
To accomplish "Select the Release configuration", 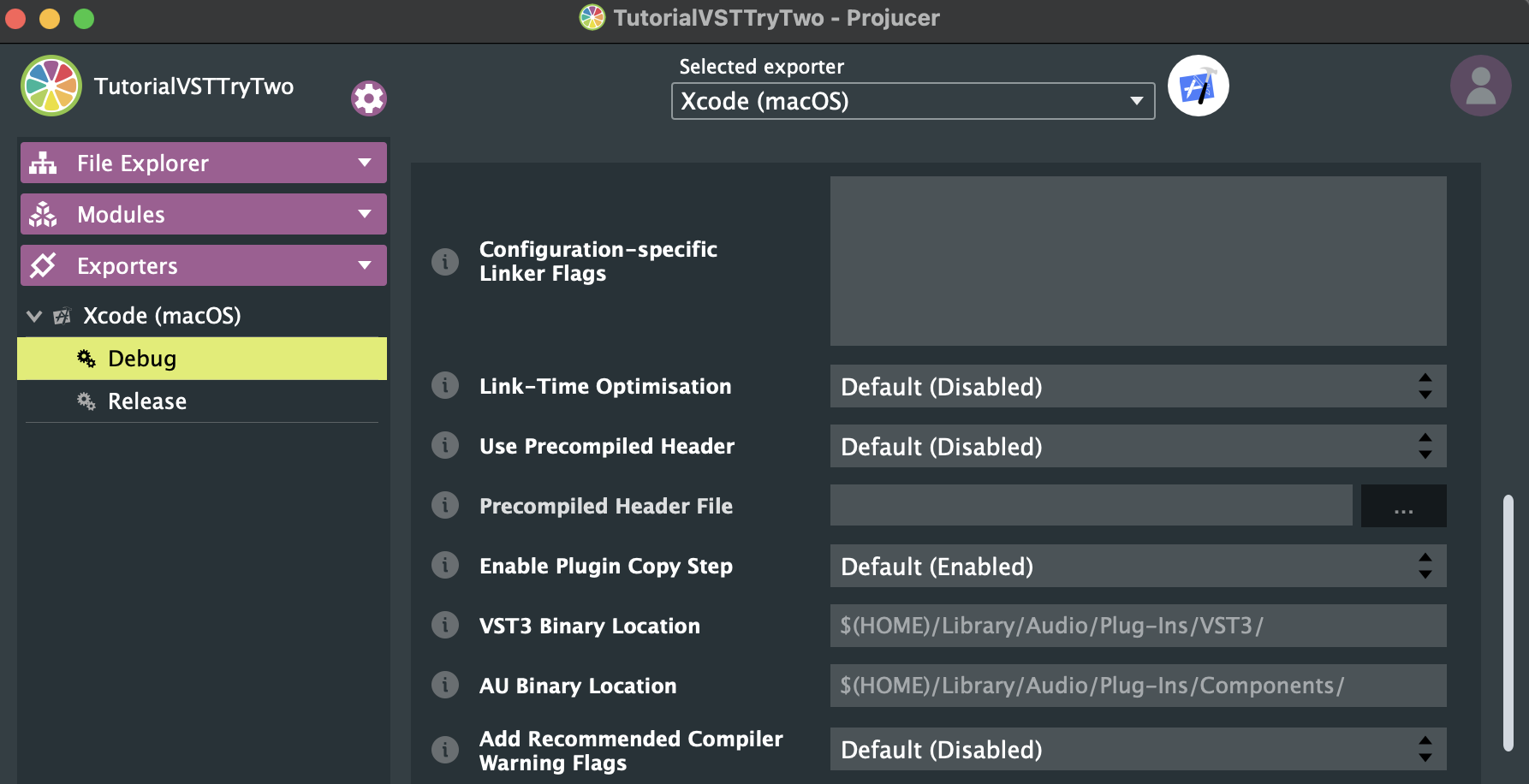I will pyautogui.click(x=147, y=401).
